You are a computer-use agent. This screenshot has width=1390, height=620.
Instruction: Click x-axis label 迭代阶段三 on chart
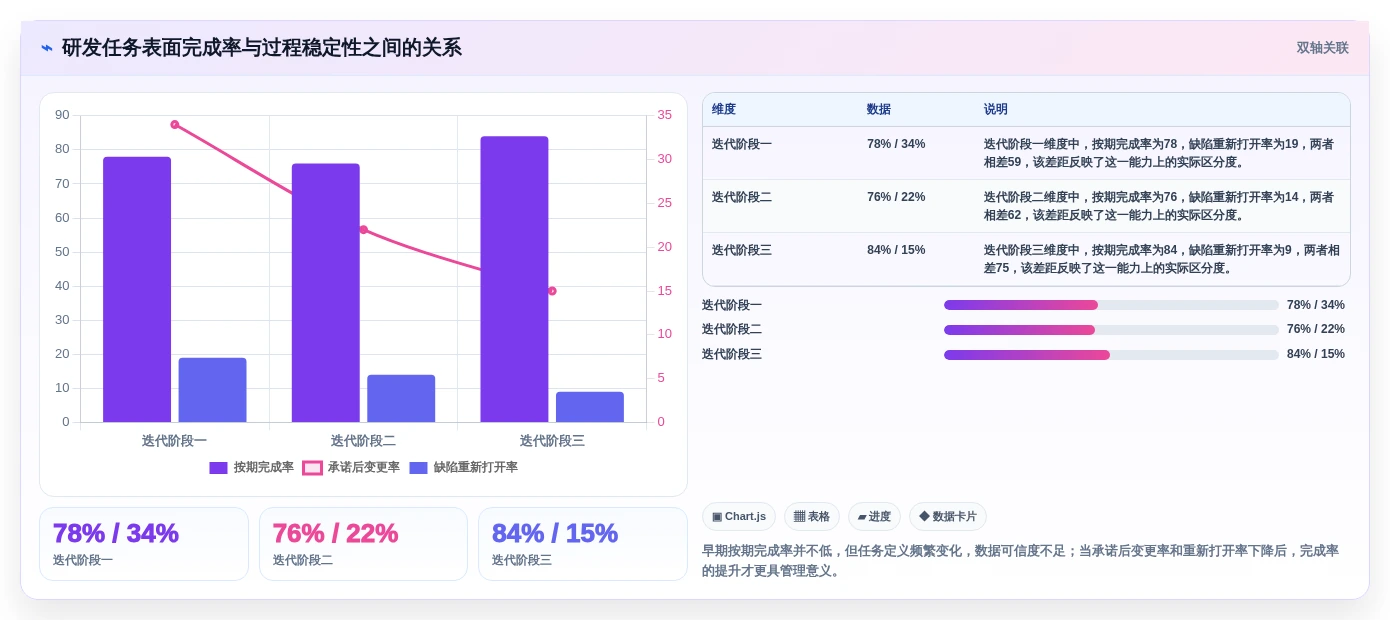point(552,440)
